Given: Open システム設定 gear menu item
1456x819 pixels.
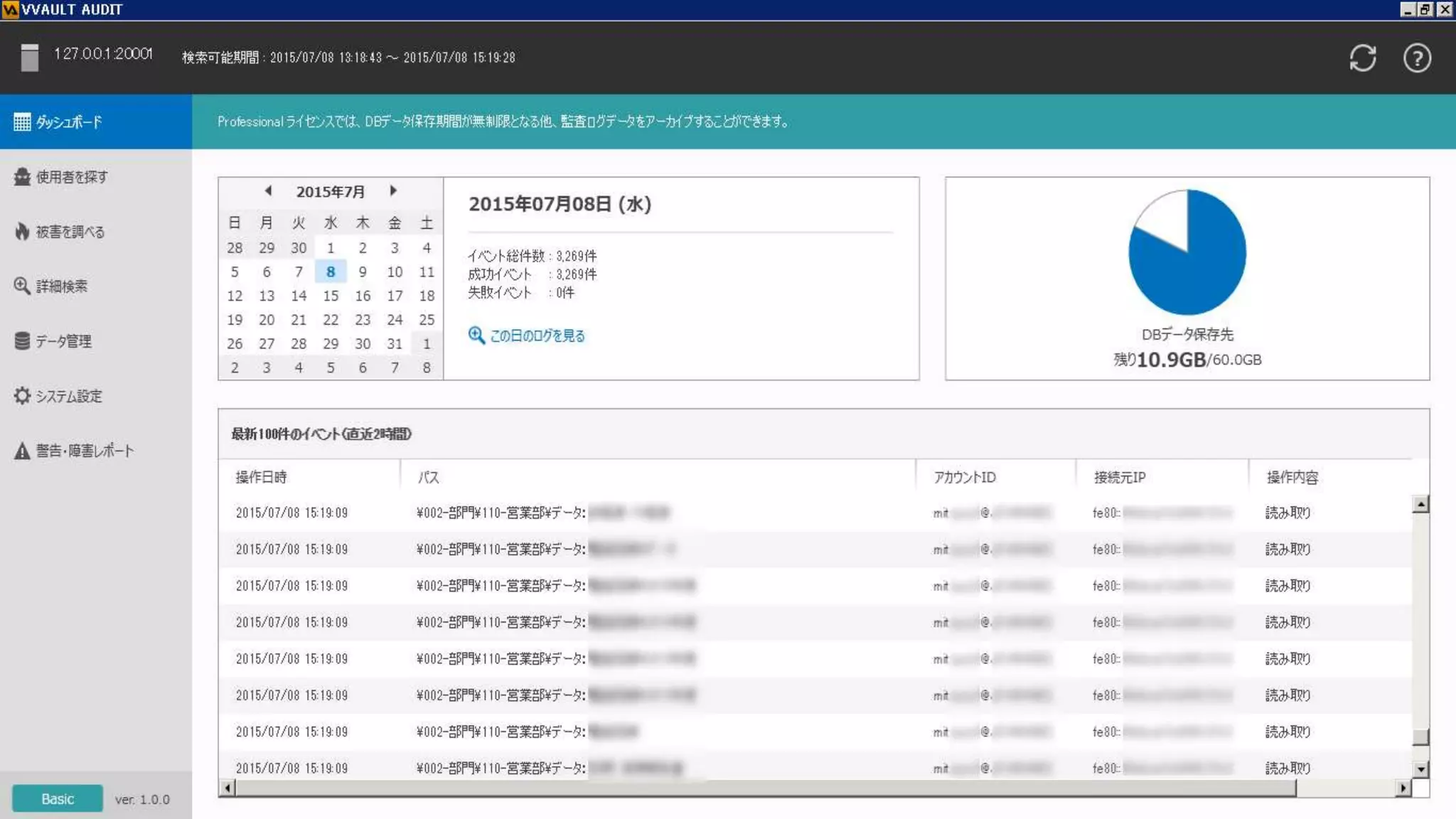Looking at the screenshot, I should point(22,396).
